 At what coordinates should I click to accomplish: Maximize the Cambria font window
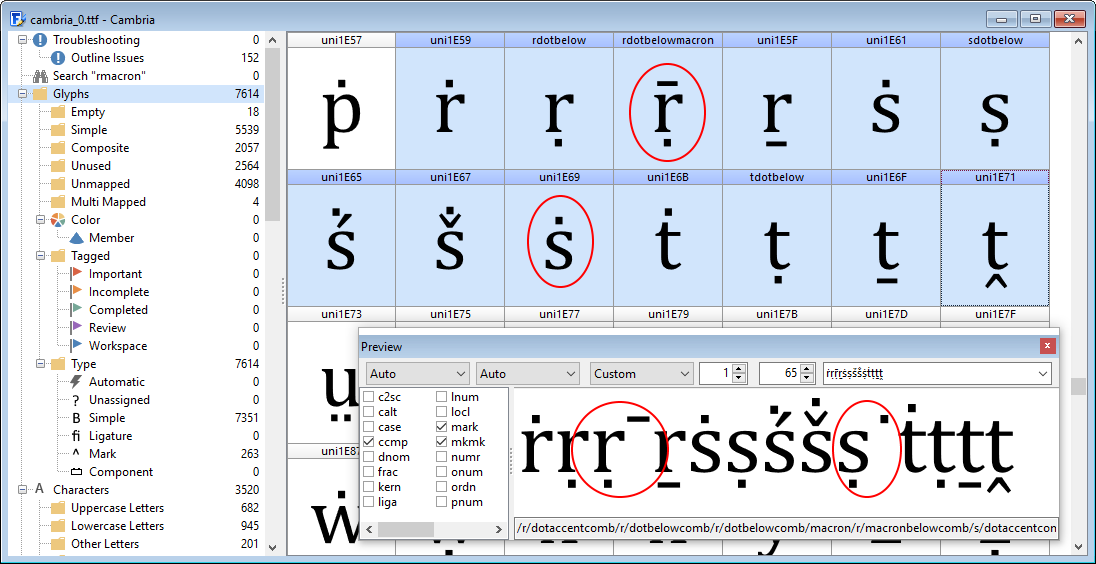(1036, 19)
